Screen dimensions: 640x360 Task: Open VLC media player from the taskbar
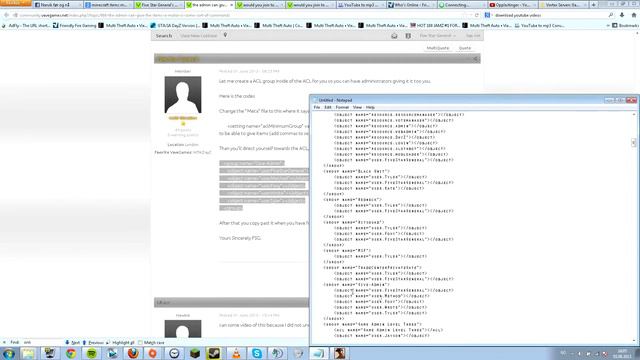(236, 353)
